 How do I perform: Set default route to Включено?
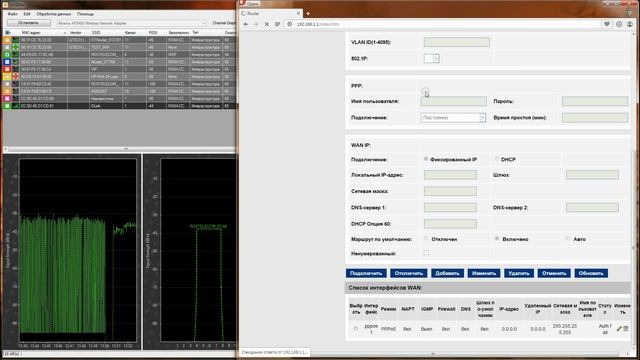tap(497, 239)
